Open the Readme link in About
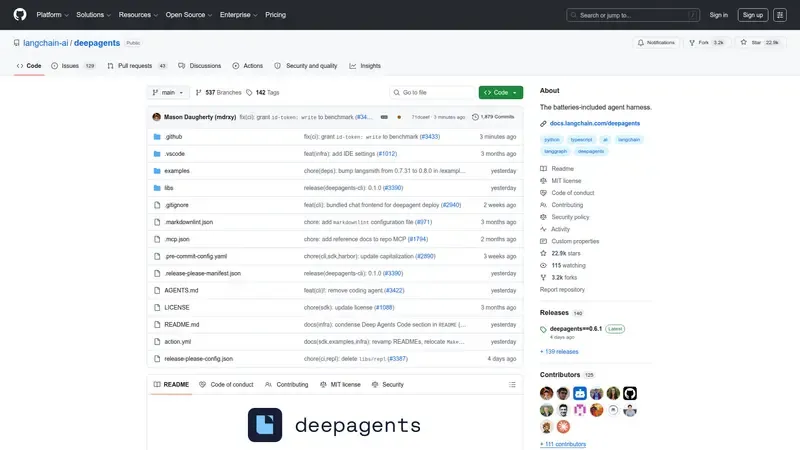The height and width of the screenshot is (450, 800). point(557,168)
